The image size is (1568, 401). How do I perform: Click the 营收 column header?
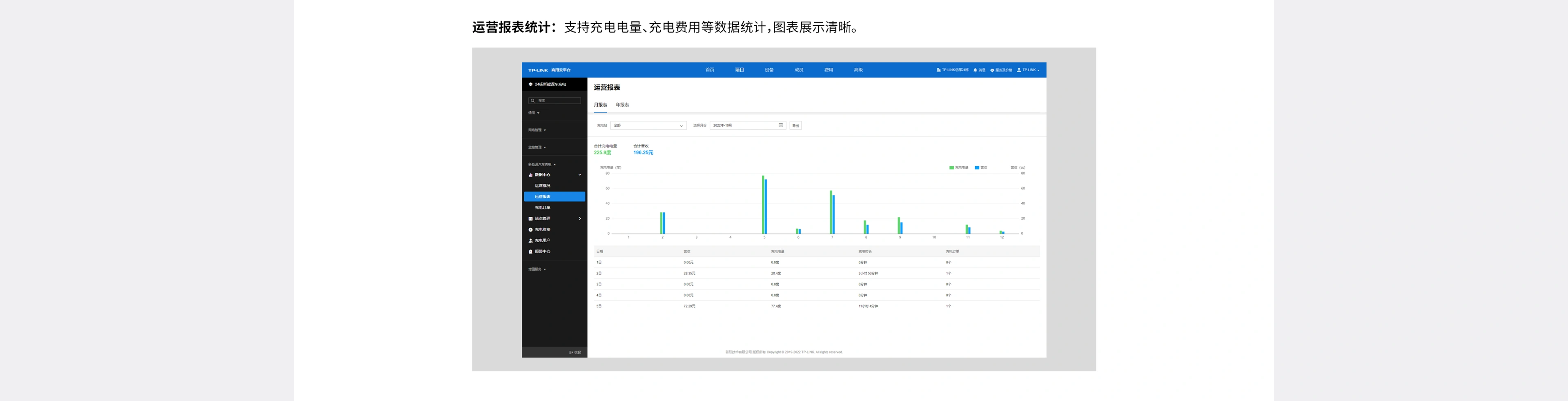tap(687, 251)
